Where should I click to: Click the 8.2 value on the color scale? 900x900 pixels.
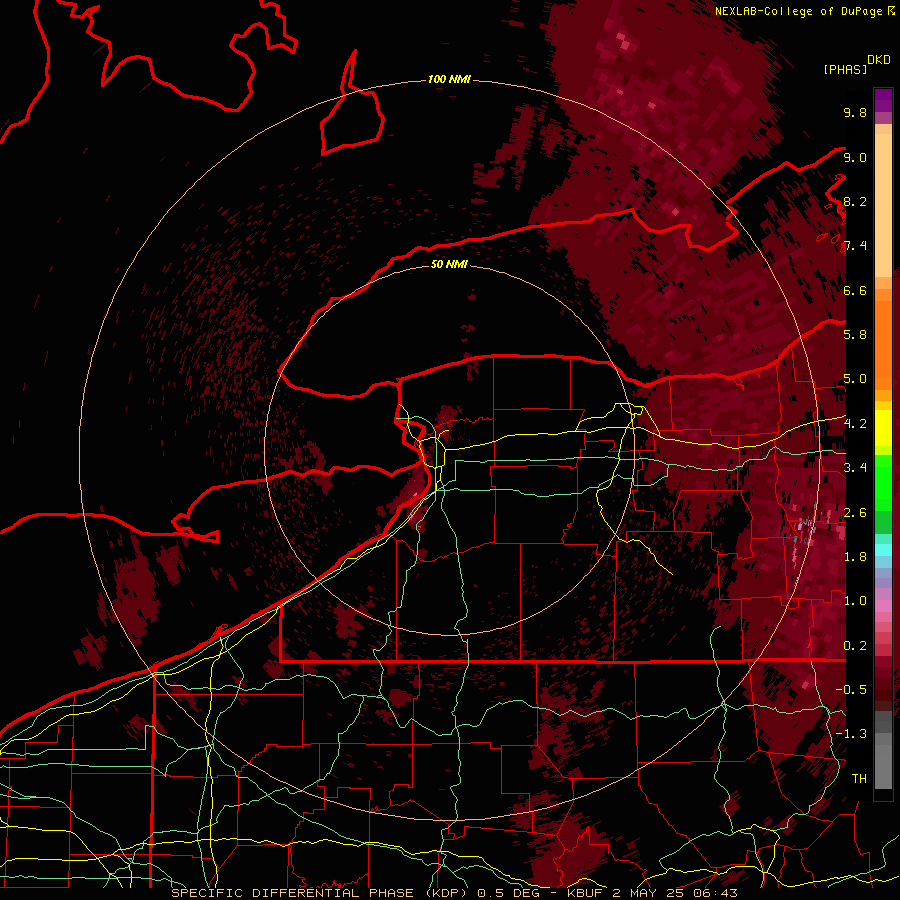[x=855, y=201]
